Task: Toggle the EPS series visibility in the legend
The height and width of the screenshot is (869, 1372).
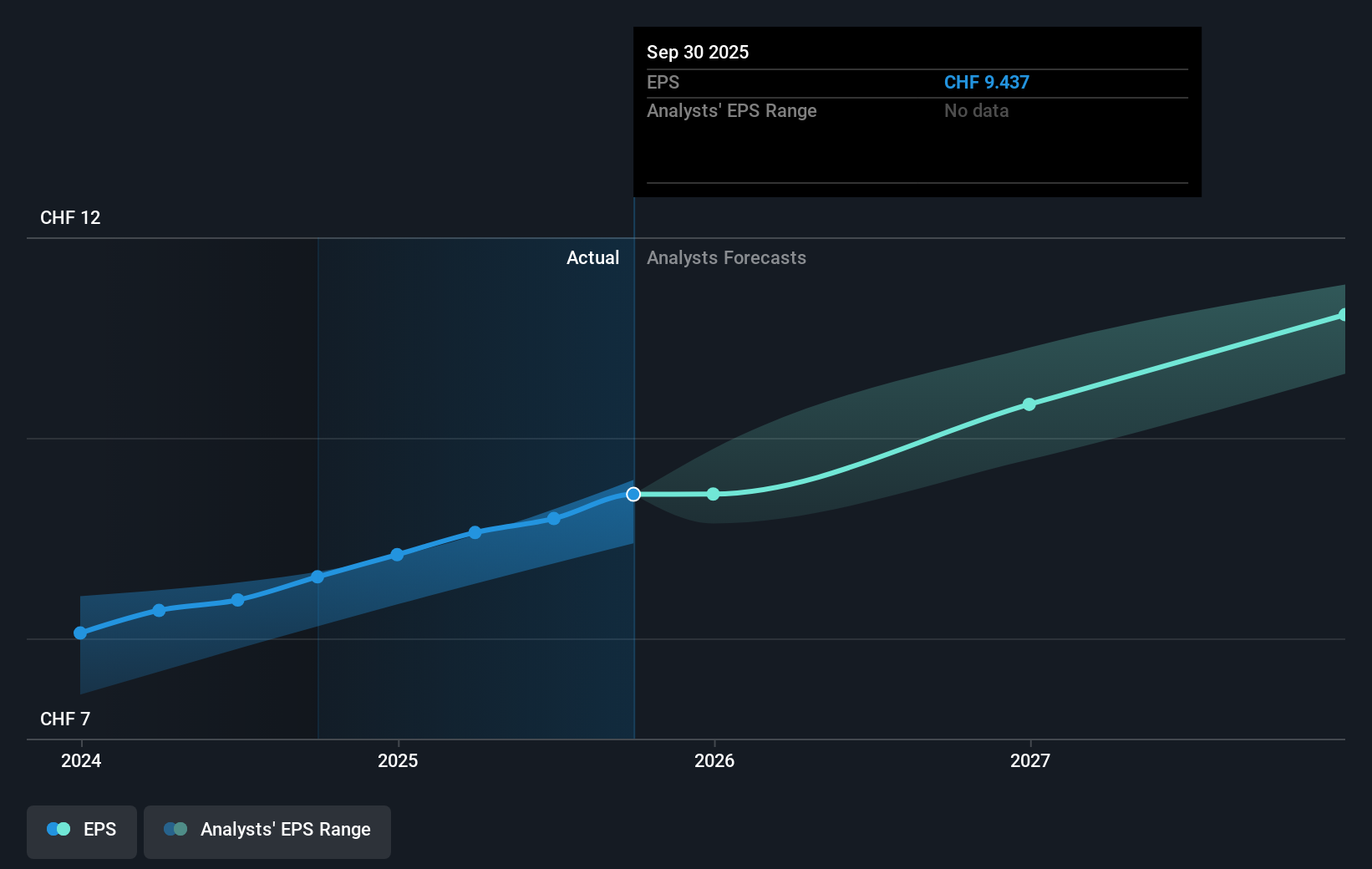Action: point(81,831)
